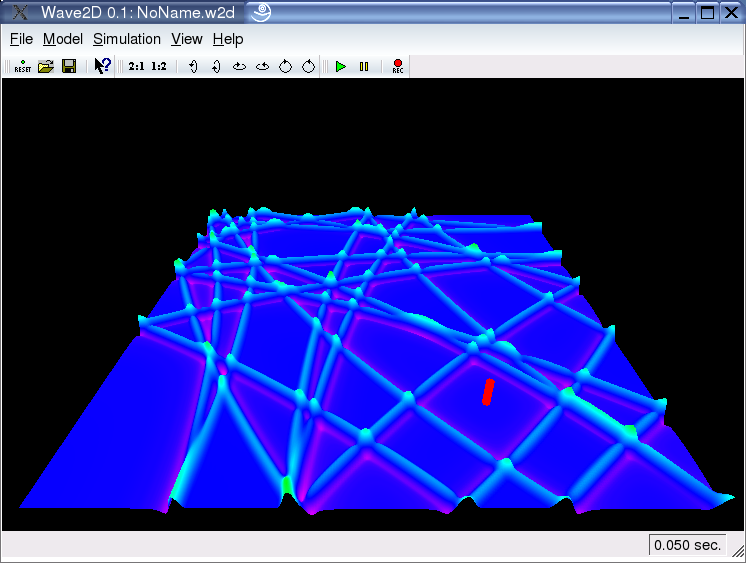746x563 pixels.
Task: Zoom out using the 1:2 button
Action: [159, 66]
